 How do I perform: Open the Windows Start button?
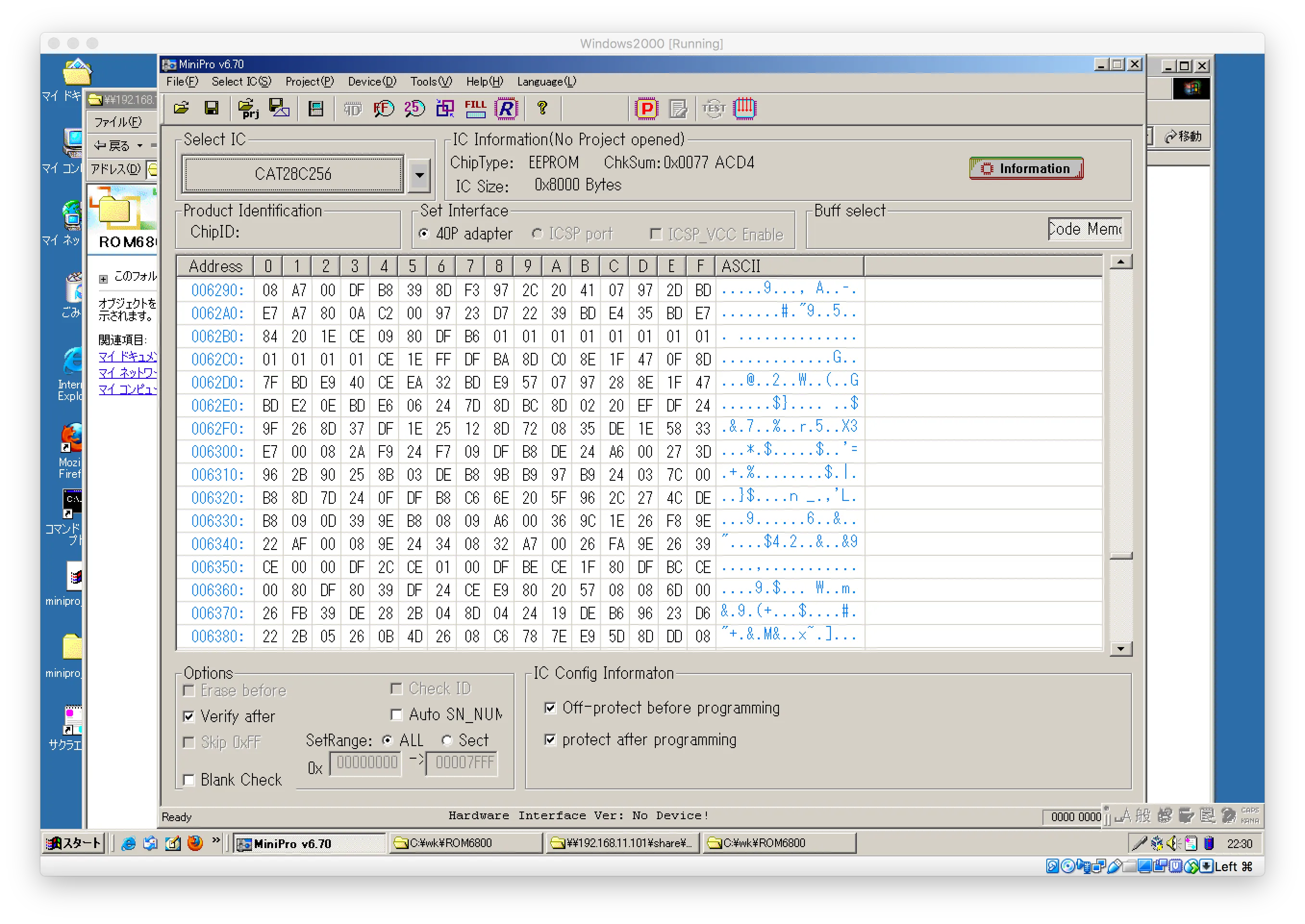click(74, 843)
